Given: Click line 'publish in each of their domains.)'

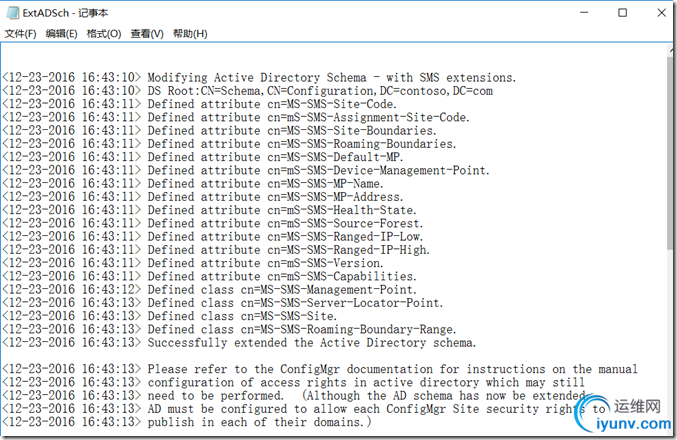Looking at the screenshot, I should 259,422.
